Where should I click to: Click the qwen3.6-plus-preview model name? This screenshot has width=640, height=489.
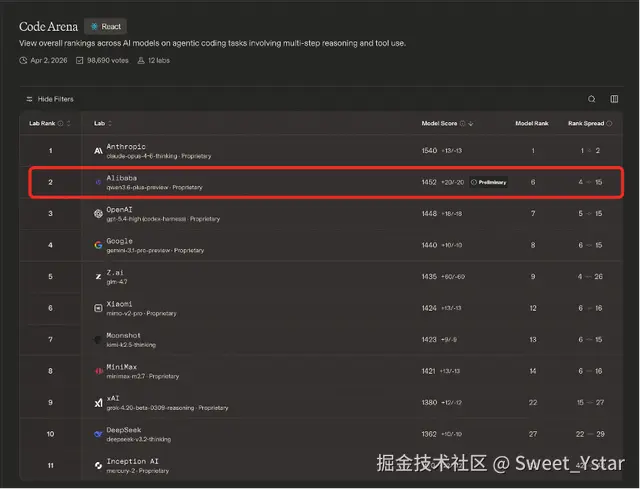137,187
